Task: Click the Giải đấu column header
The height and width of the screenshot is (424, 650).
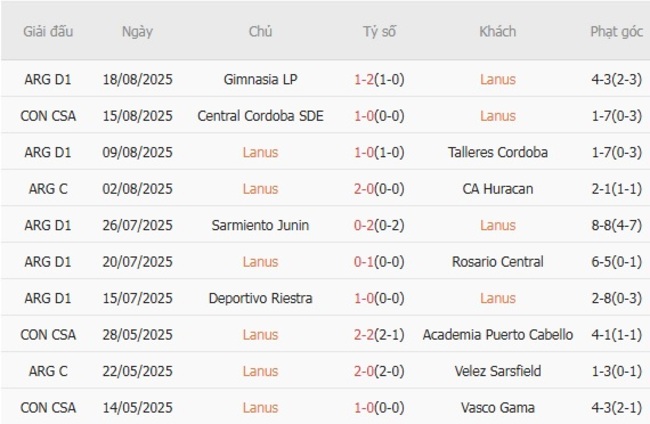Action: [x=47, y=31]
